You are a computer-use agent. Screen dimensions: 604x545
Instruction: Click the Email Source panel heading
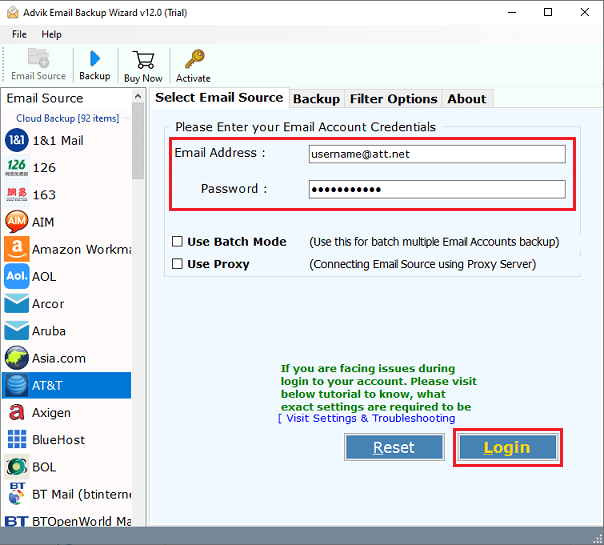click(45, 98)
